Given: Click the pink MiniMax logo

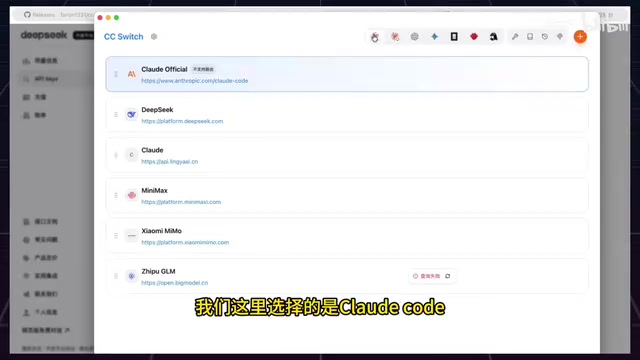Looking at the screenshot, I should click(131, 196).
